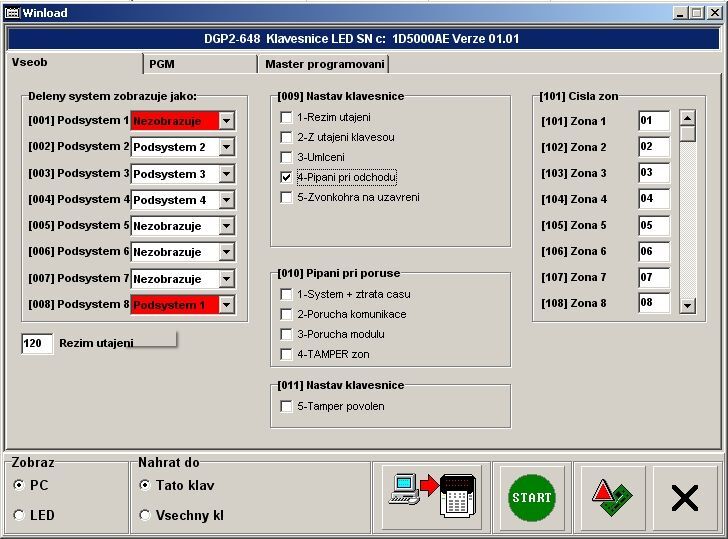Uncheck 4-Pipani pri odchodu
Image resolution: width=728 pixels, height=539 pixels.
point(287,177)
